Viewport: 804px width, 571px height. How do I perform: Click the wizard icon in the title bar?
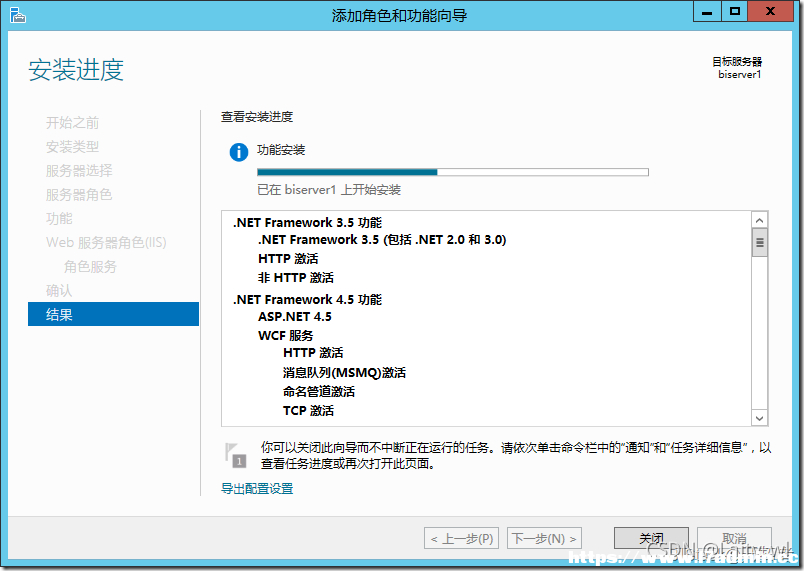pyautogui.click(x=17, y=15)
